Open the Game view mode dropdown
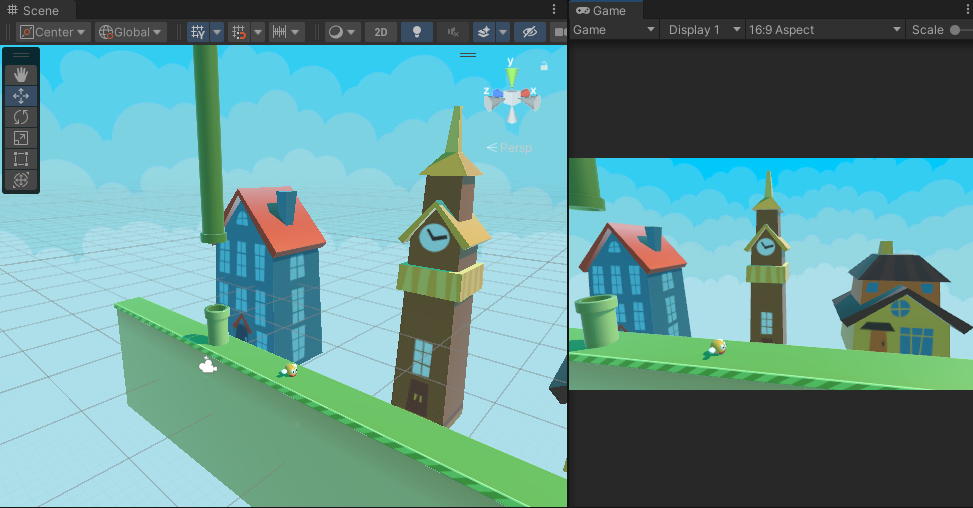The image size is (973, 508). point(614,30)
